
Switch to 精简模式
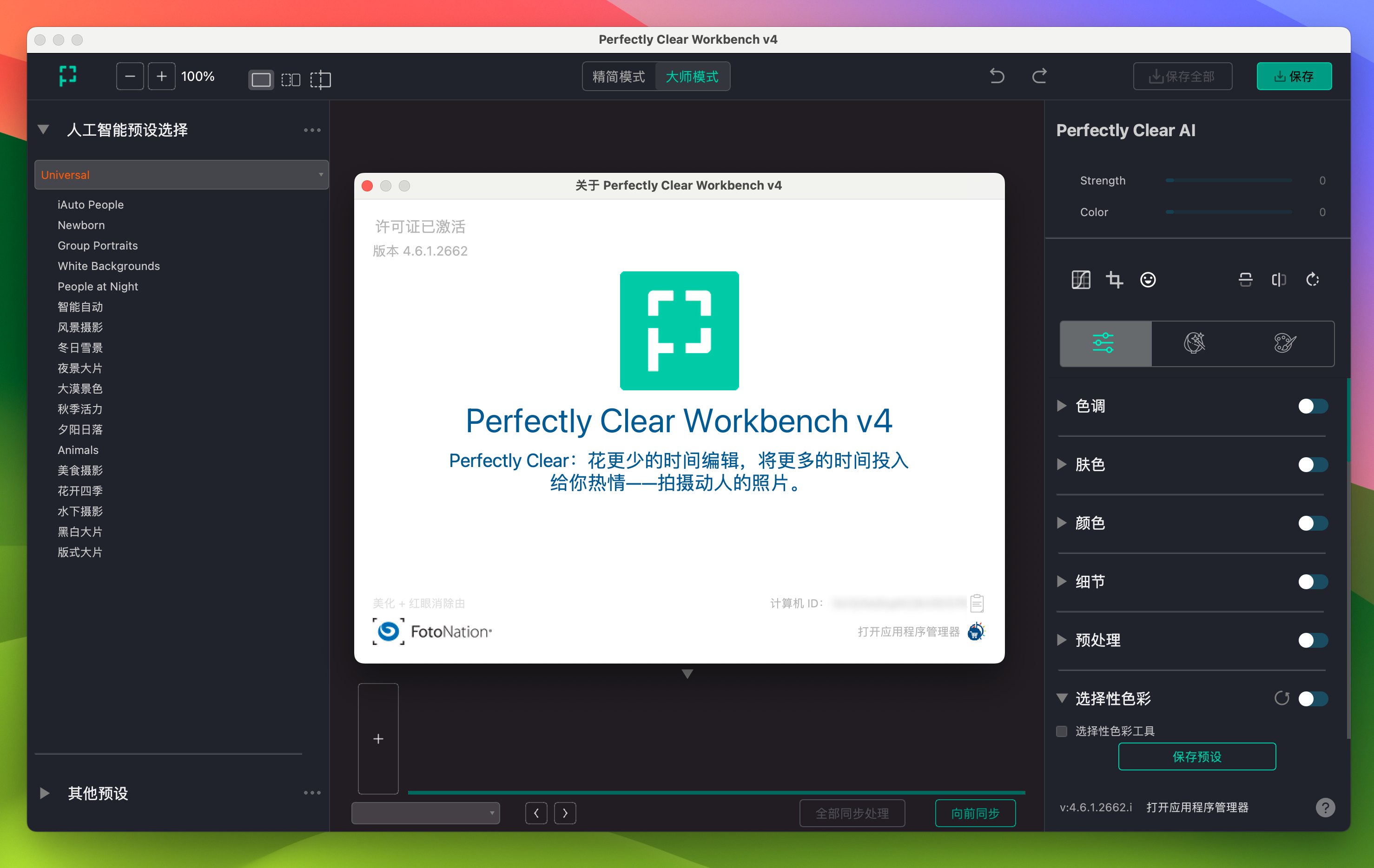click(619, 76)
